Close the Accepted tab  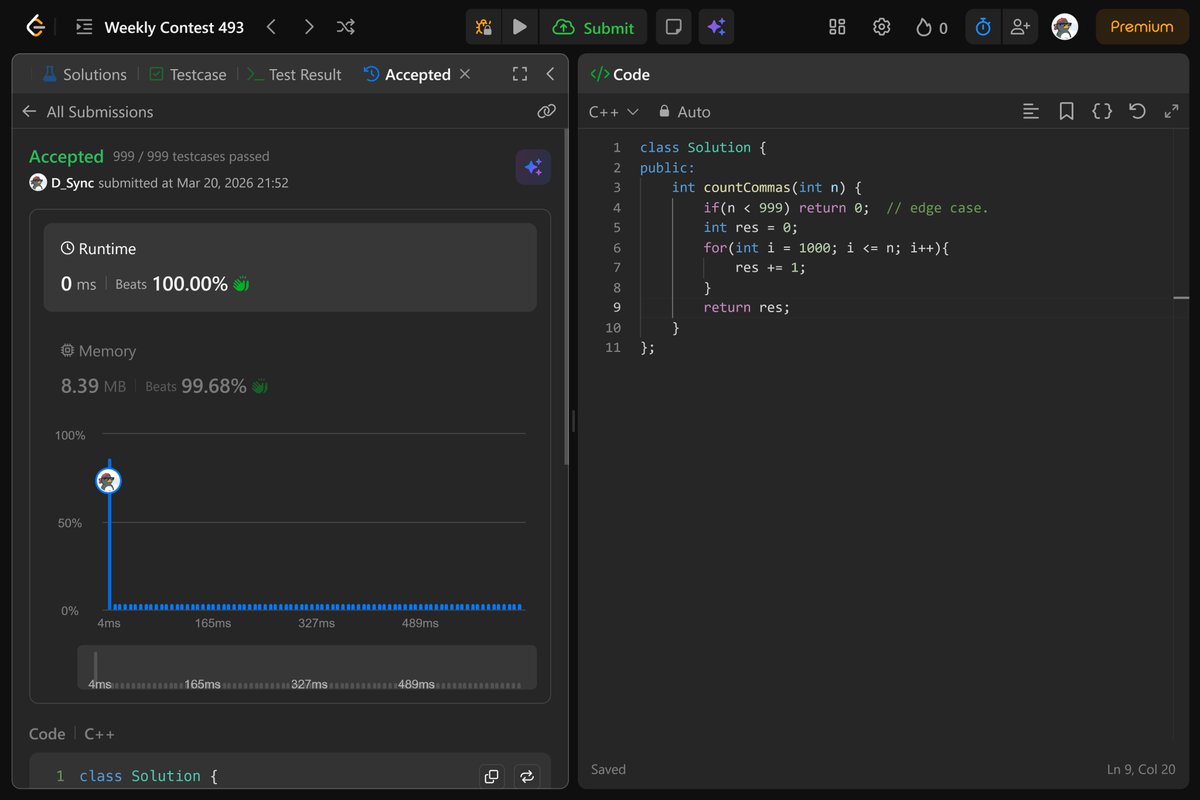coord(464,74)
